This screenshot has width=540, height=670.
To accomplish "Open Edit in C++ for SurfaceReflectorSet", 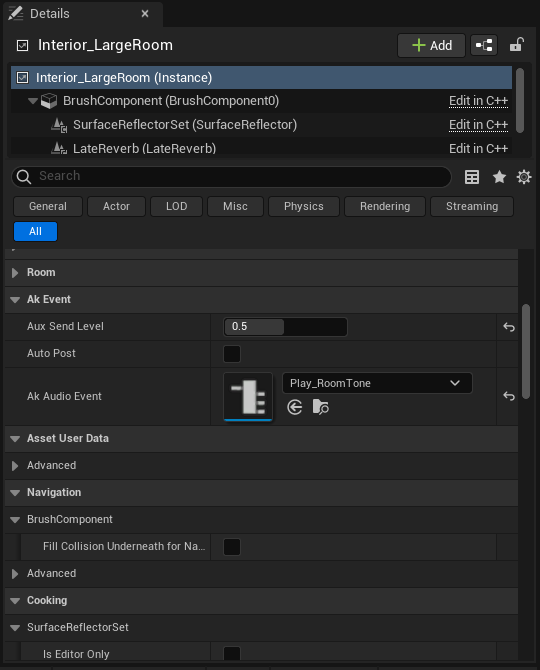I will point(478,125).
